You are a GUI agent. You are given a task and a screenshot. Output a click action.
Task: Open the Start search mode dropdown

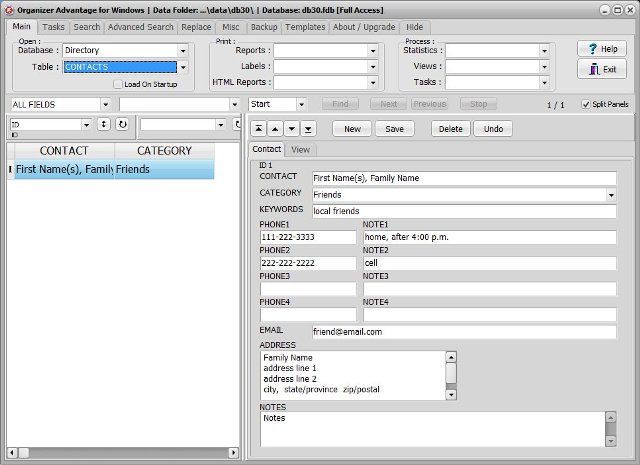[x=301, y=105]
